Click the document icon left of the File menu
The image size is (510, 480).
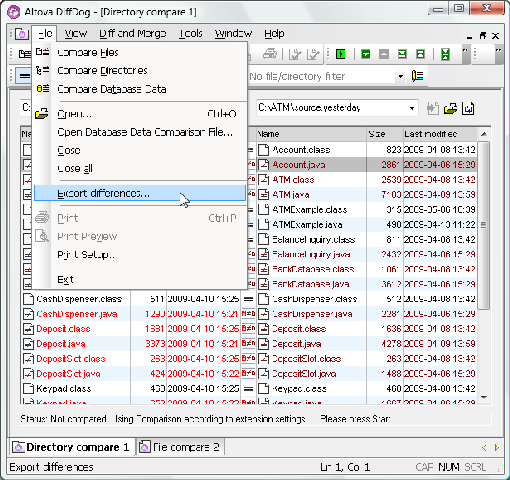[22, 34]
